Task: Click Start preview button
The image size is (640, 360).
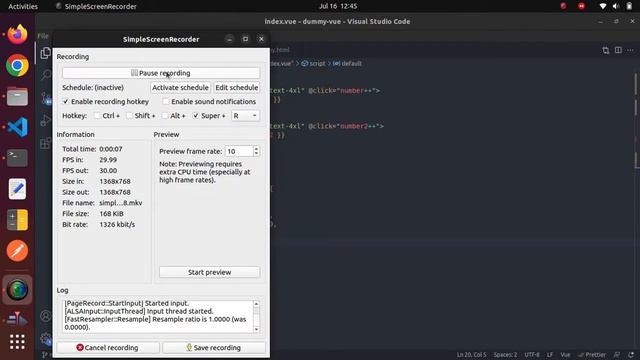Action: [x=209, y=272]
